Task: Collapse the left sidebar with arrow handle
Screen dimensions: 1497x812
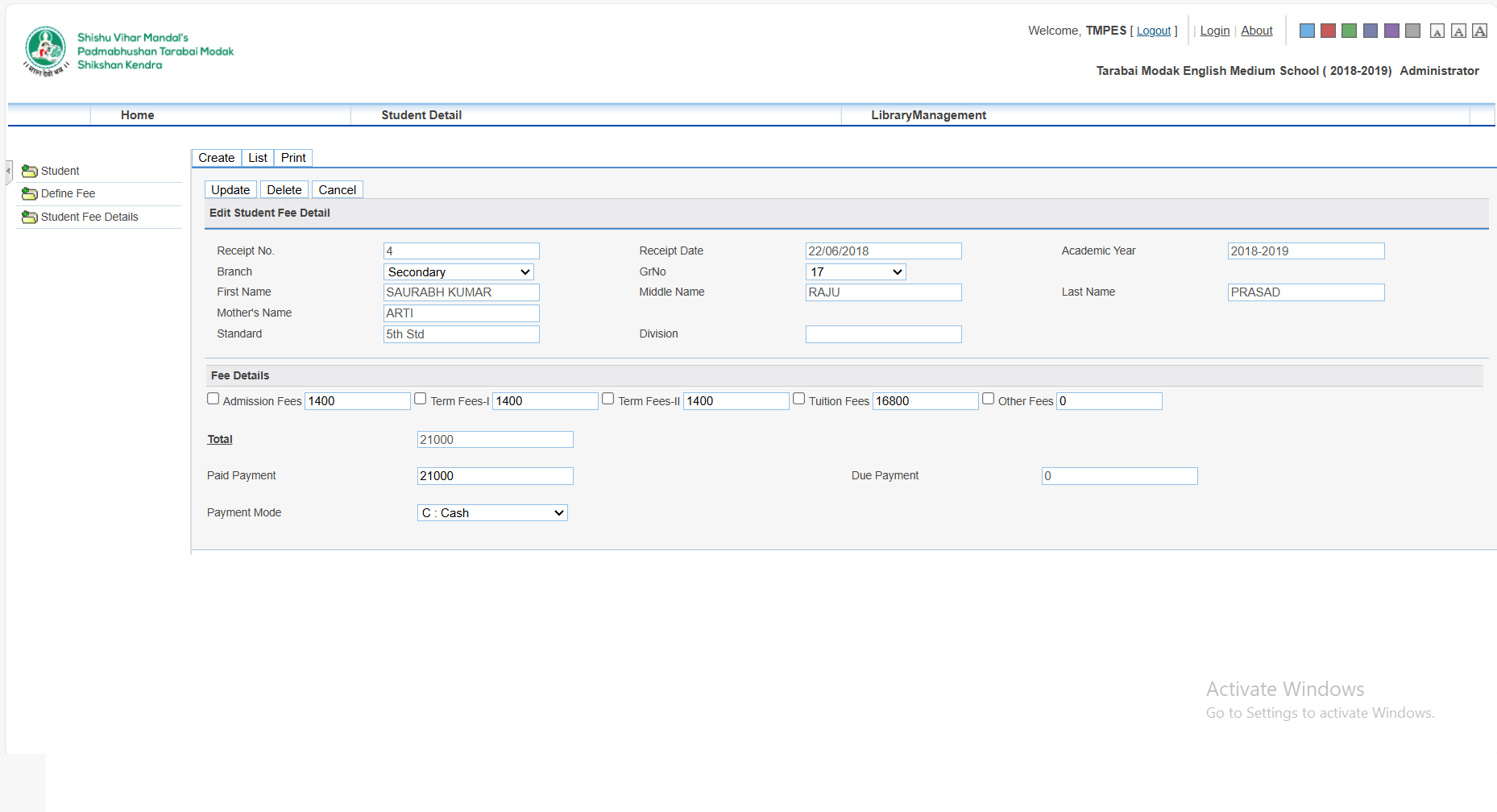Action: click(9, 171)
